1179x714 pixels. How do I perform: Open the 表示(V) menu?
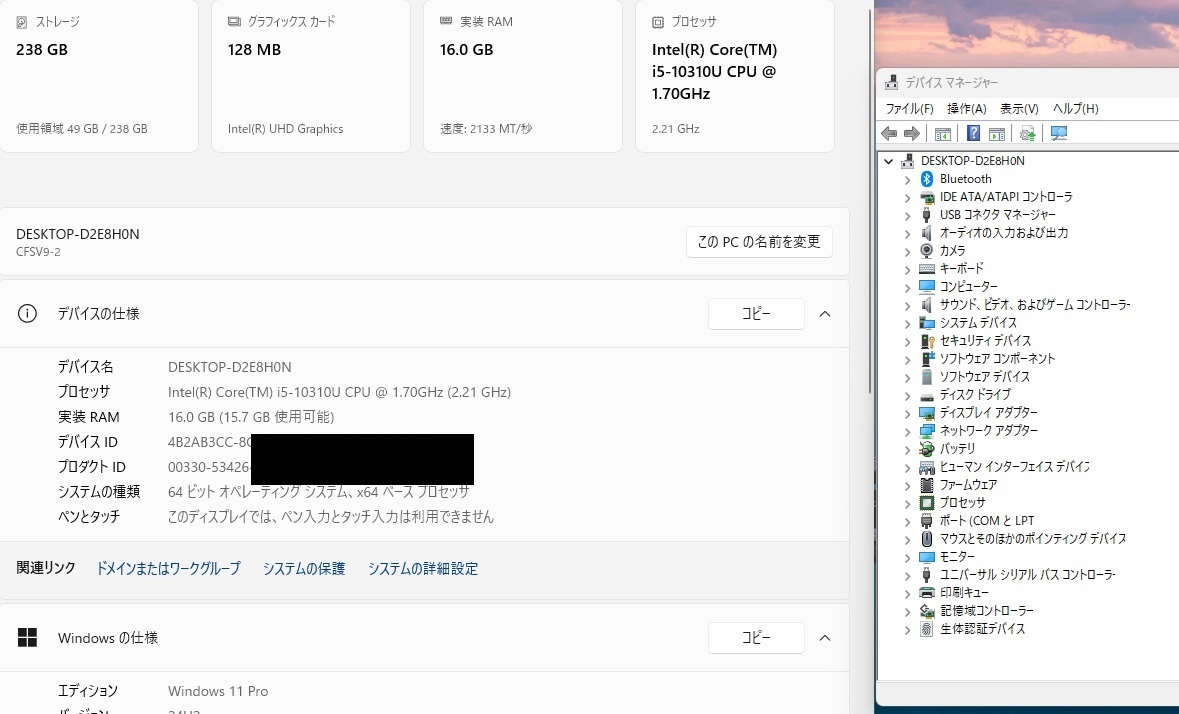coord(1019,109)
